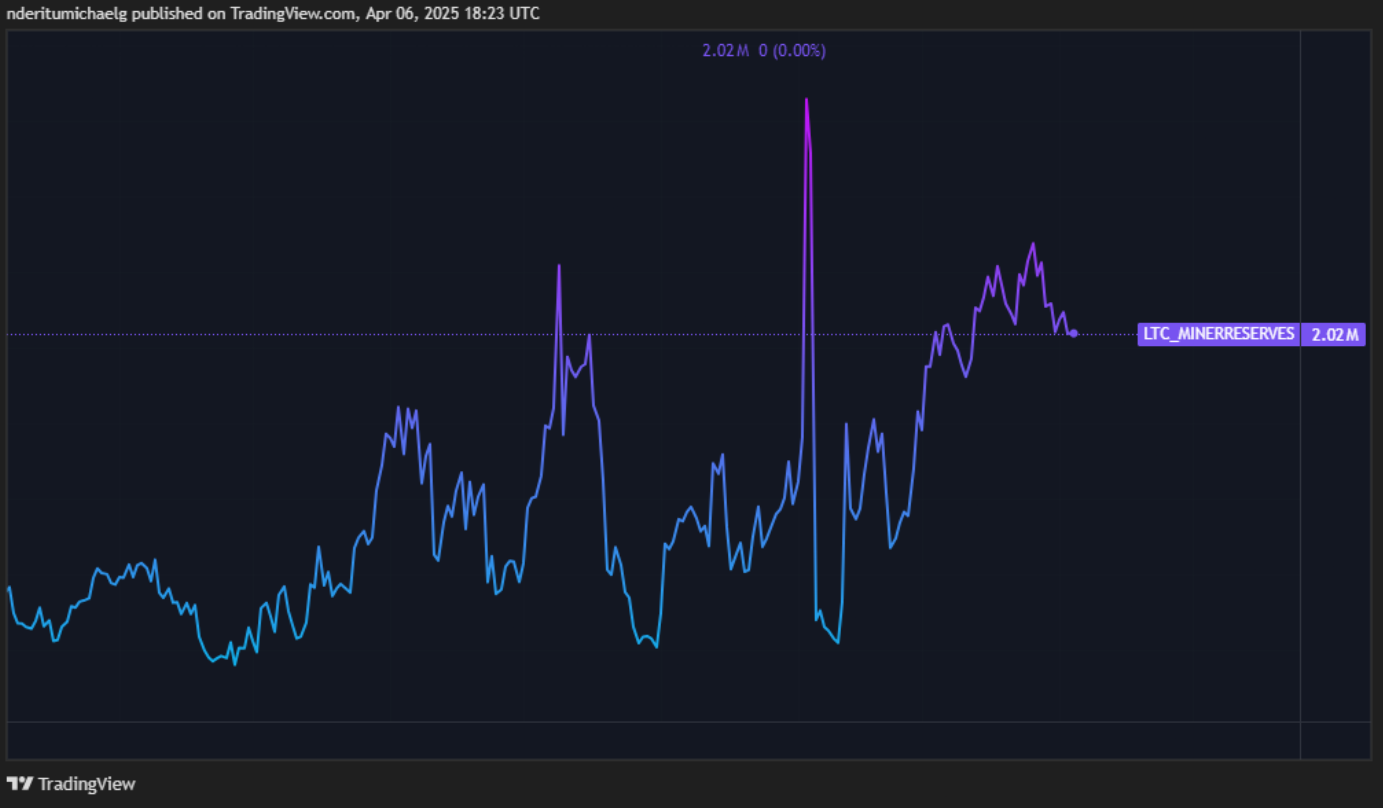This screenshot has width=1383, height=808.
Task: Click the line's starting point at left edge
Action: coord(9,587)
